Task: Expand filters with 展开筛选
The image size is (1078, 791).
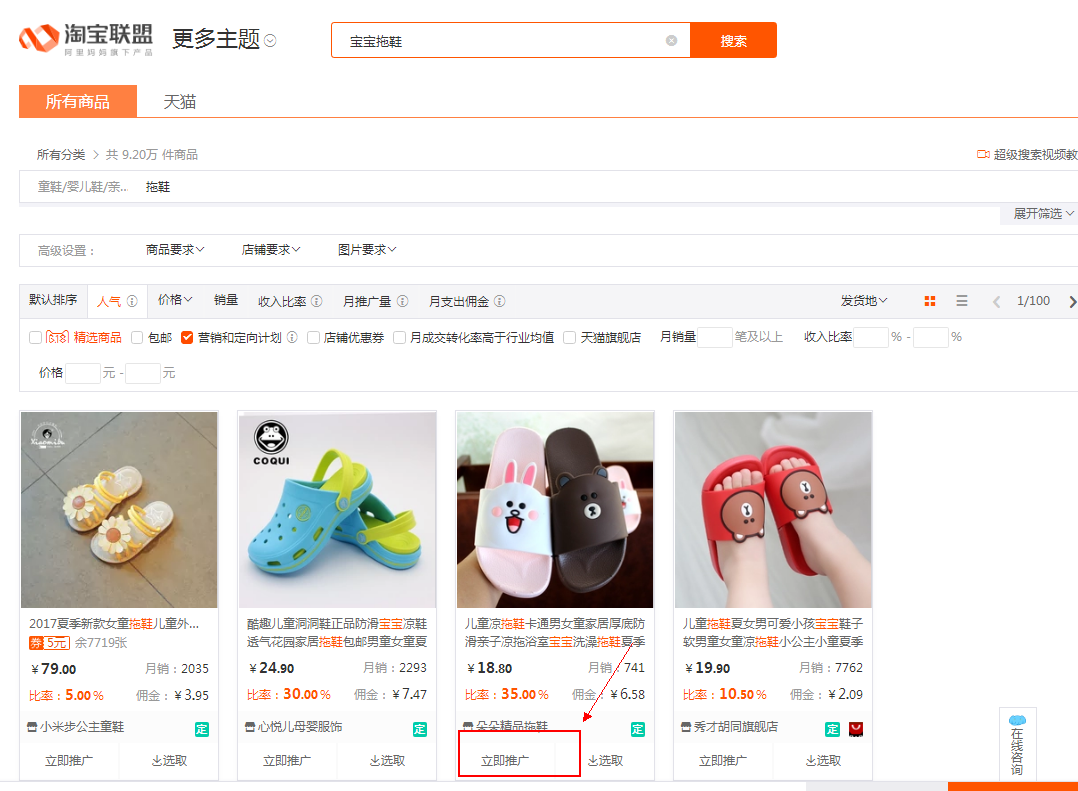Action: (1043, 214)
